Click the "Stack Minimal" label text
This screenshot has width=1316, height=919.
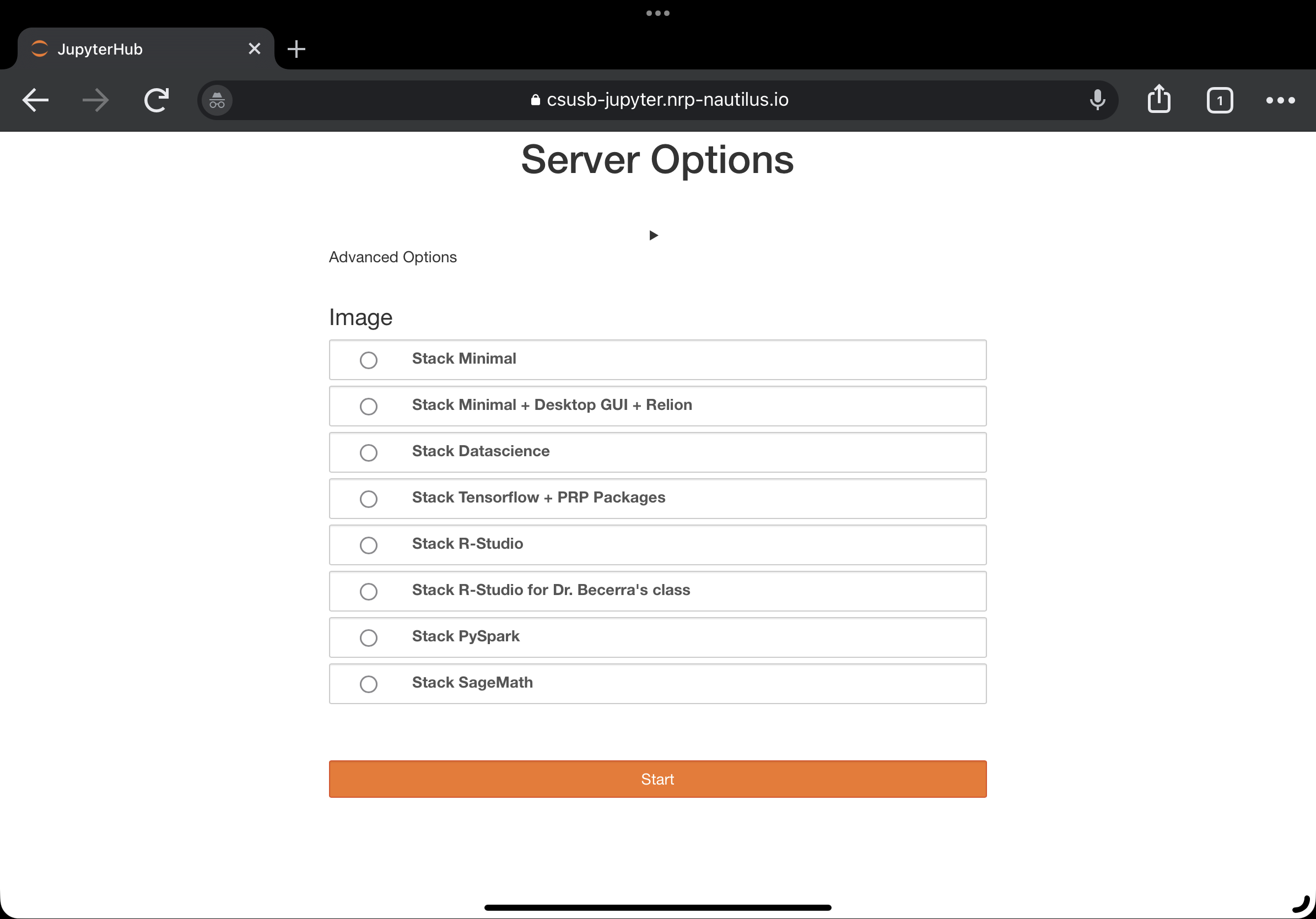click(463, 359)
